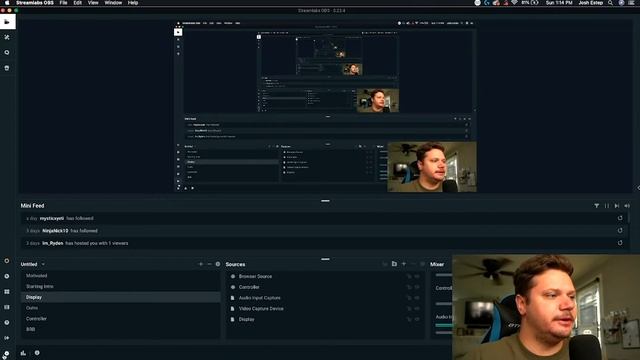The width and height of the screenshot is (640, 360).
Task: Open the Josh Estep user menu
Action: [591, 3]
